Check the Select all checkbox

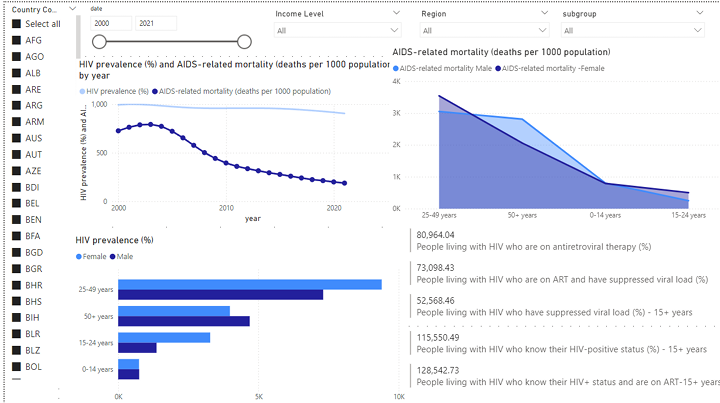[x=17, y=24]
